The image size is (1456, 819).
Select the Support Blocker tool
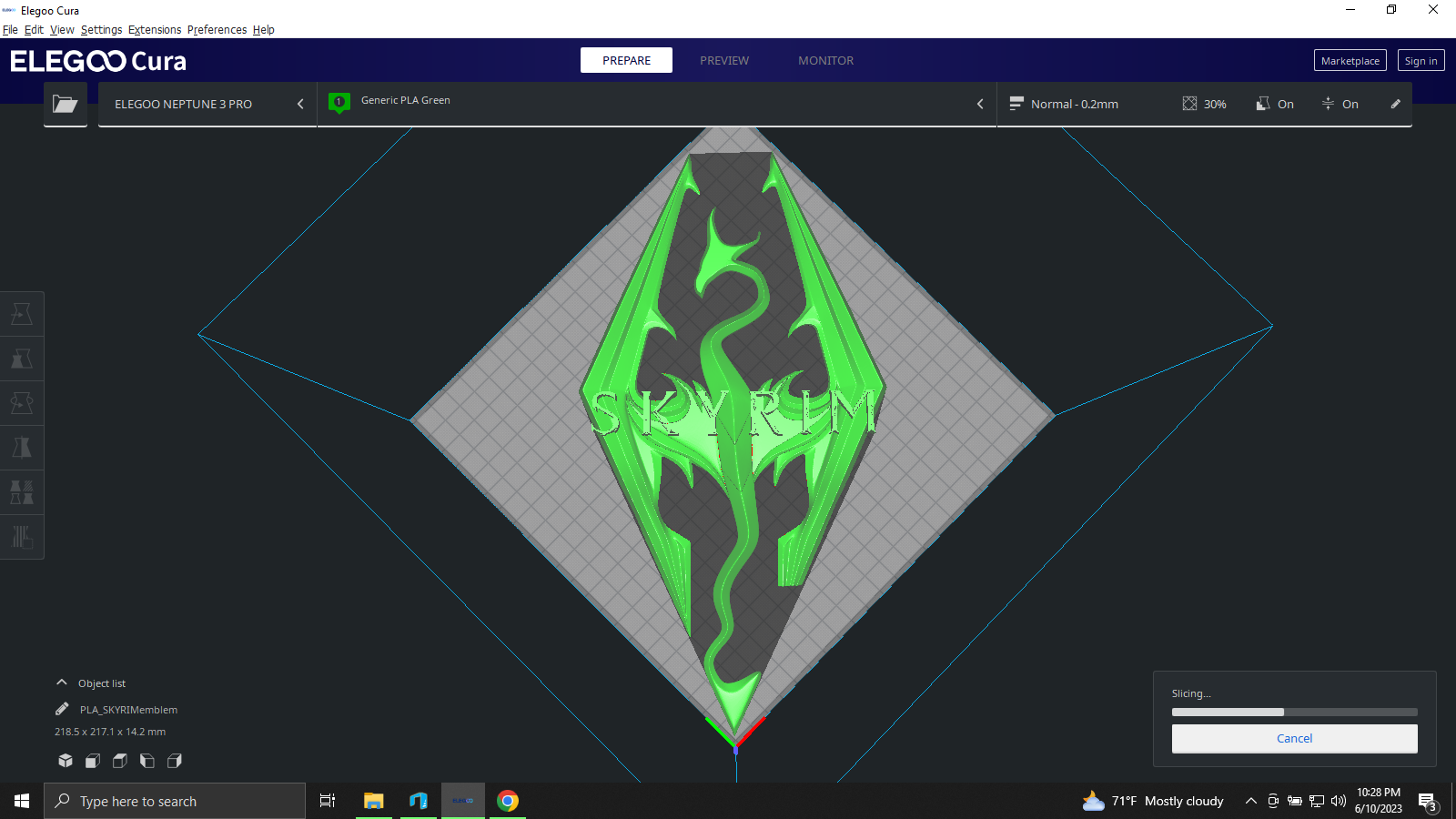(22, 537)
